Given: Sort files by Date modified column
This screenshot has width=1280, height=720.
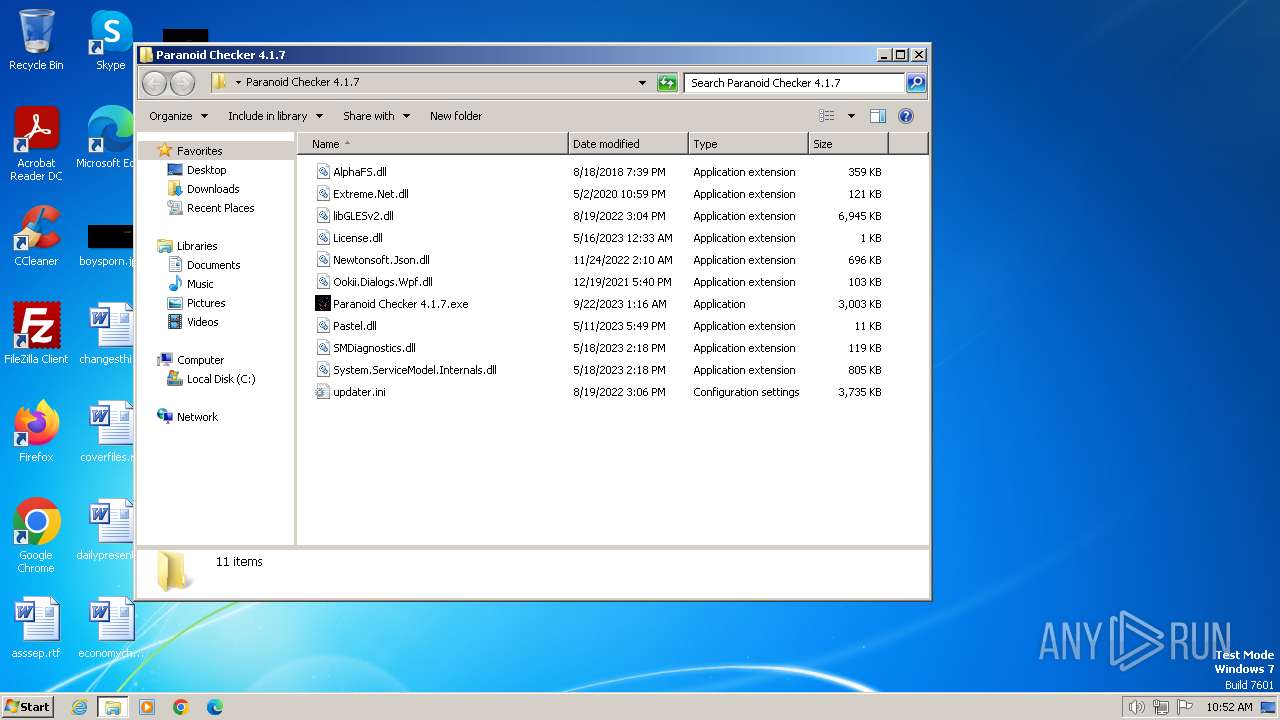Looking at the screenshot, I should click(x=628, y=144).
